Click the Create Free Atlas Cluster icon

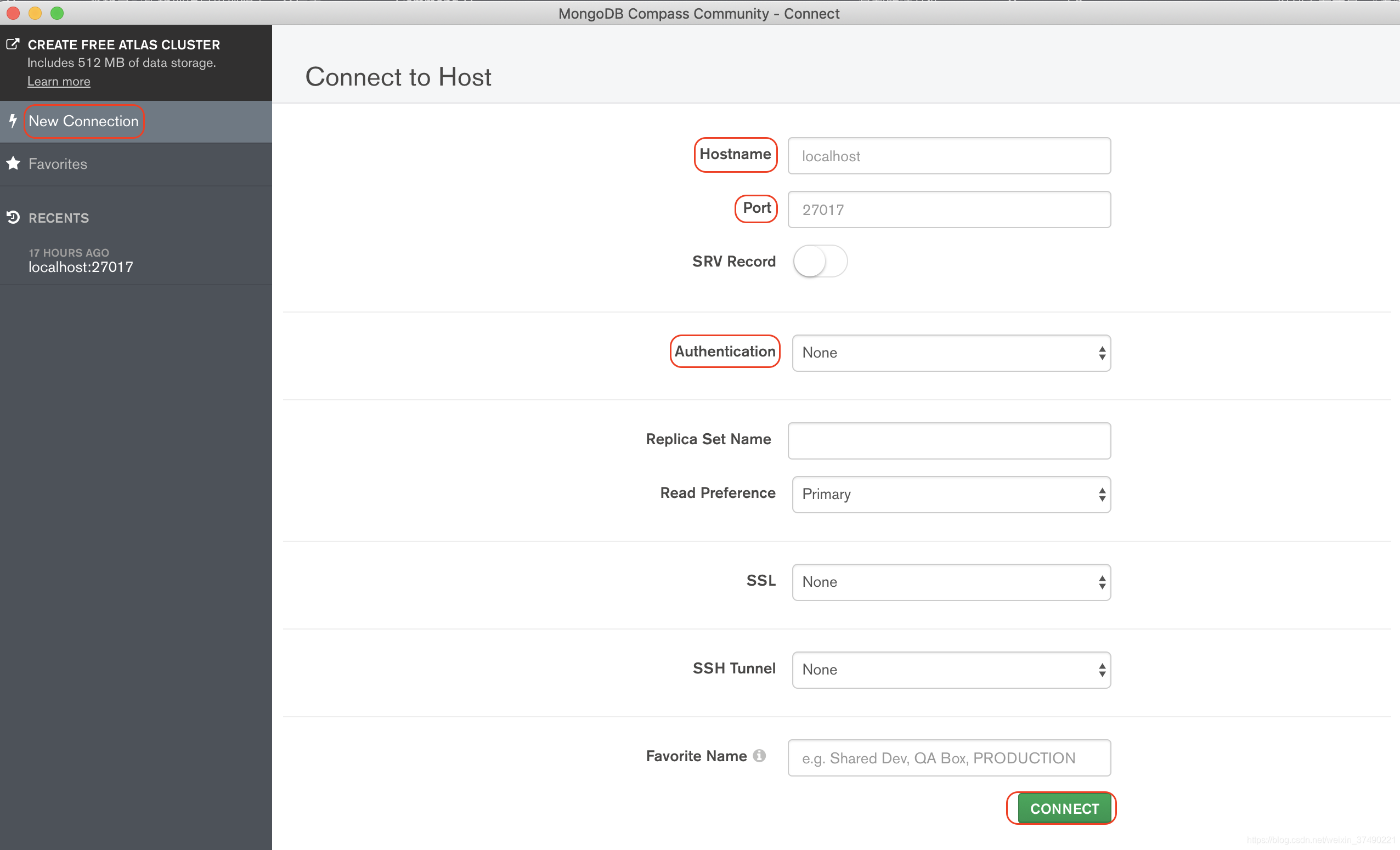[13, 43]
